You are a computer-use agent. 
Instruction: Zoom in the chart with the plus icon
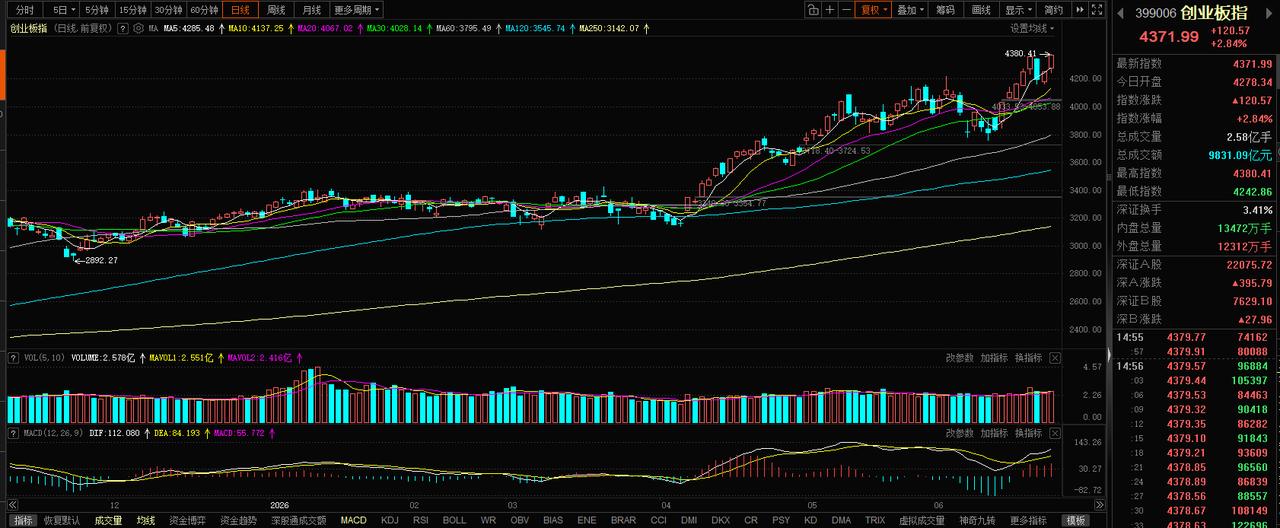[x=830, y=9]
